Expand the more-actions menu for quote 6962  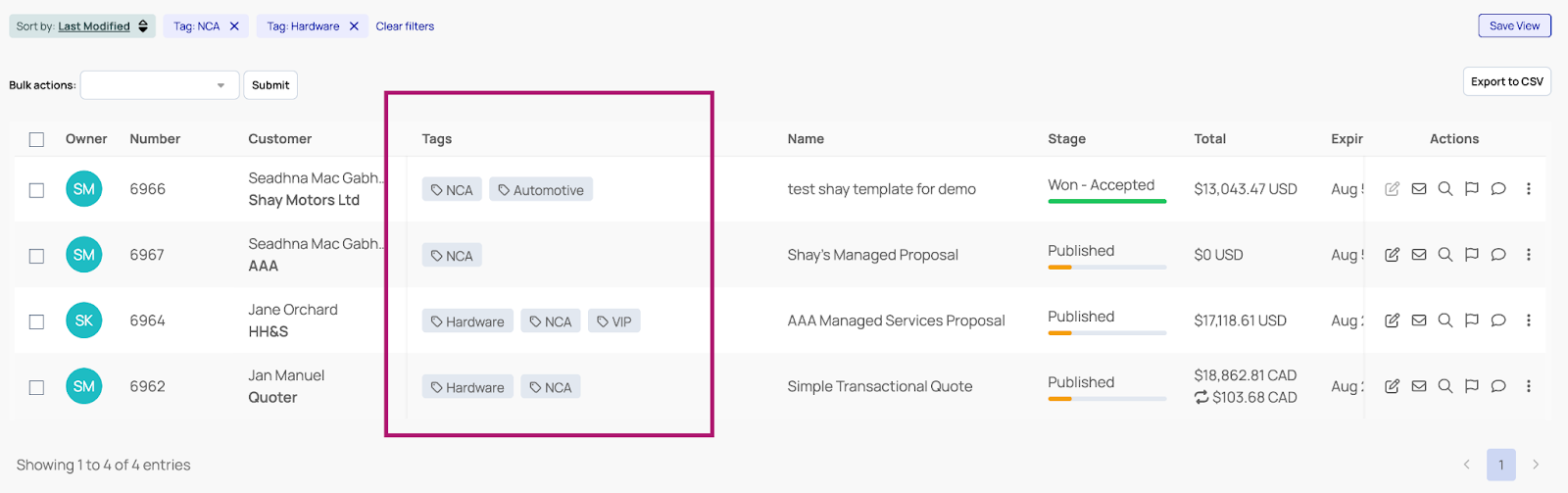click(x=1528, y=386)
